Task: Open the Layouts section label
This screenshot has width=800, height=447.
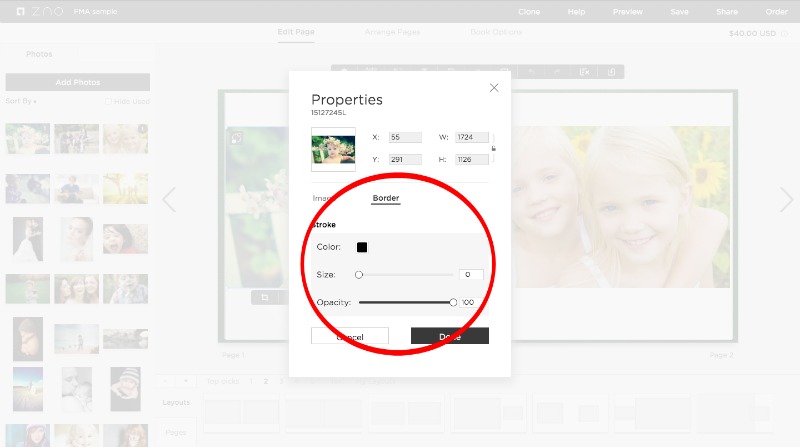Action: pyautogui.click(x=176, y=403)
